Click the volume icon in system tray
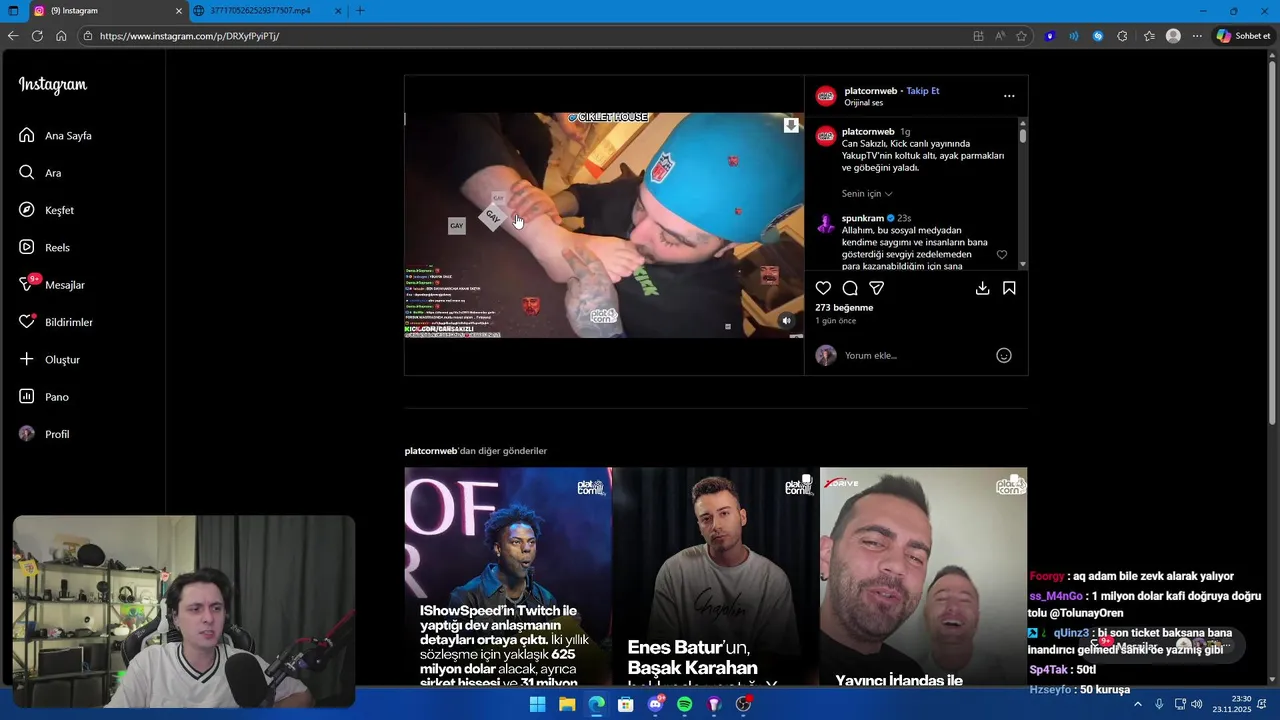 (1197, 704)
